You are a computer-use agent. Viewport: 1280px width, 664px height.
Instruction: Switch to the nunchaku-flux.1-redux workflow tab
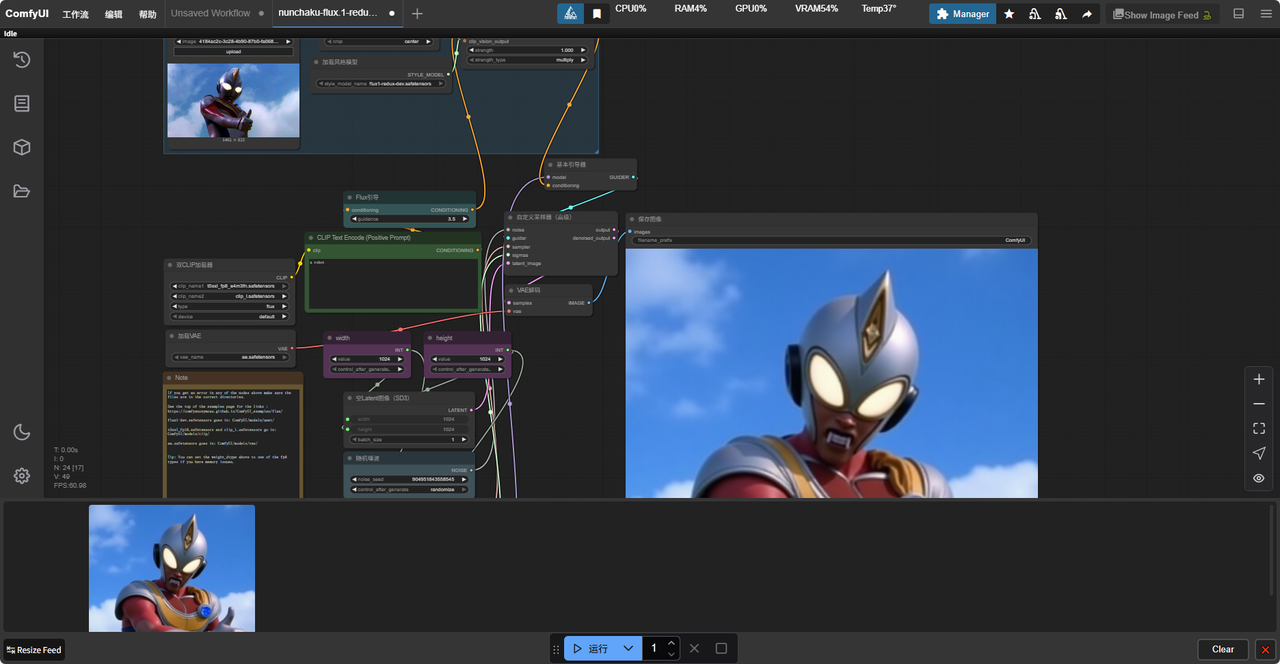[x=328, y=14]
